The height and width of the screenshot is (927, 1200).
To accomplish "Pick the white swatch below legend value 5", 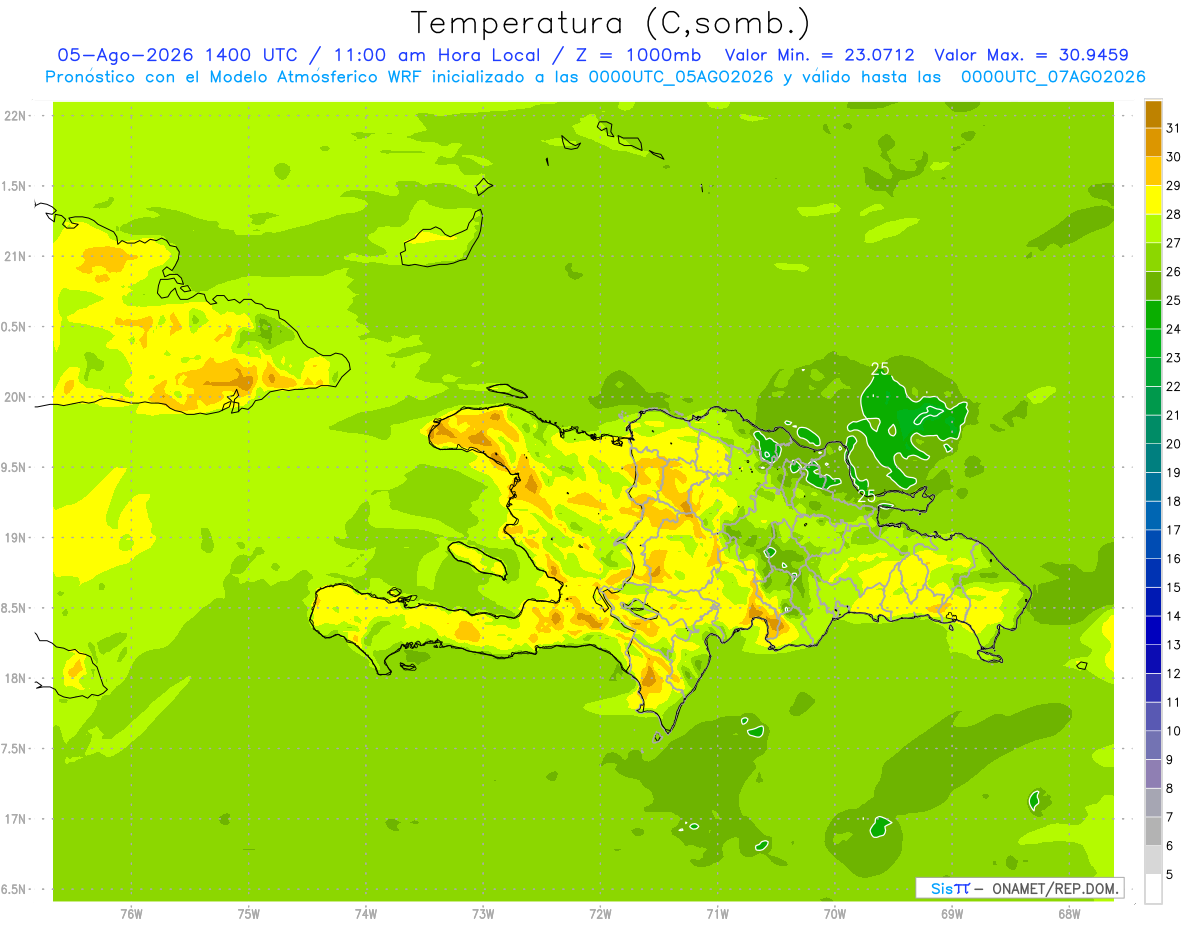I will pyautogui.click(x=1153, y=888).
